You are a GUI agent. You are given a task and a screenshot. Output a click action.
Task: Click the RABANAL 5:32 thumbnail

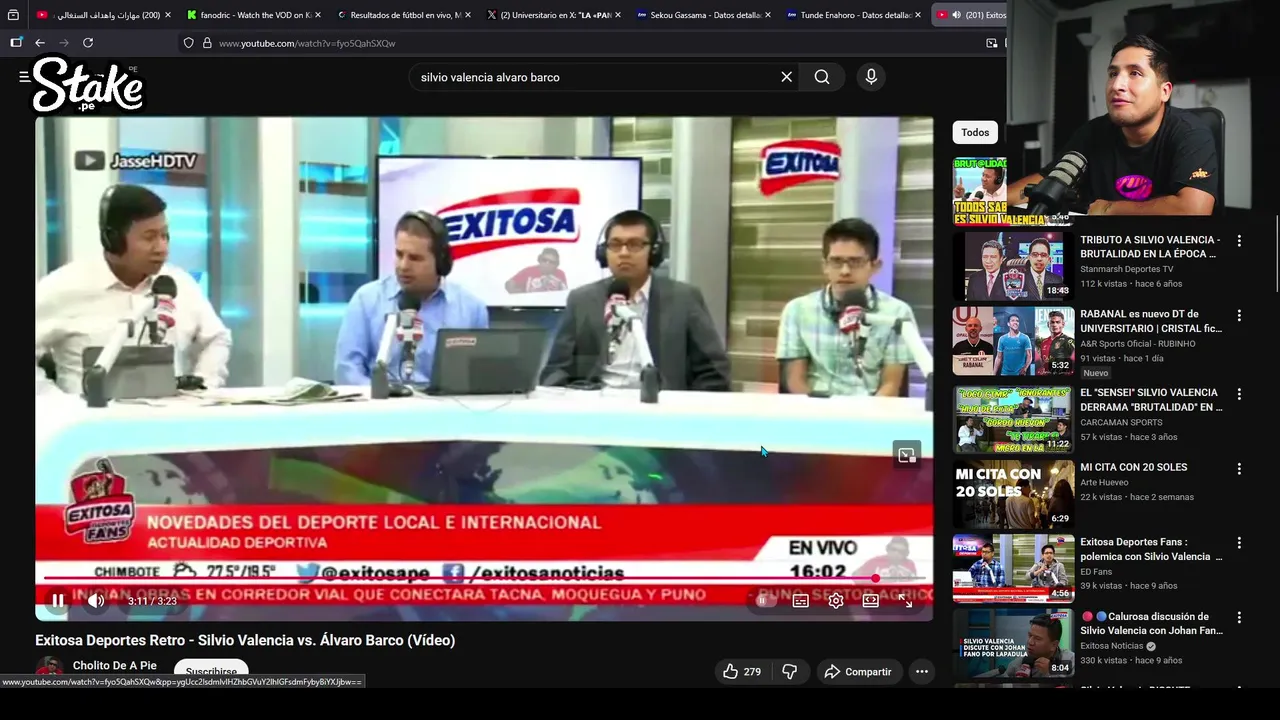[x=1013, y=340]
